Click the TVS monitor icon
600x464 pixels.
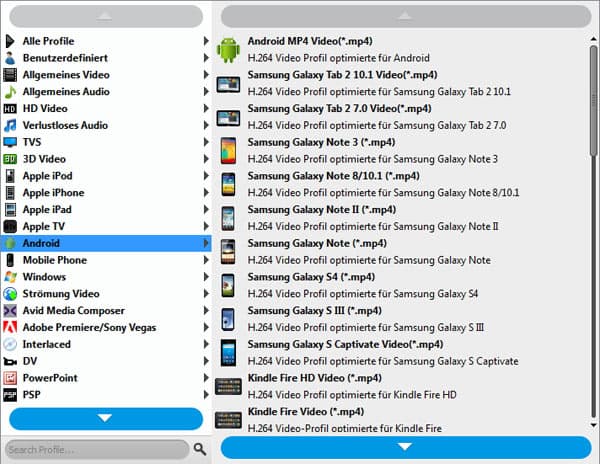(10, 142)
